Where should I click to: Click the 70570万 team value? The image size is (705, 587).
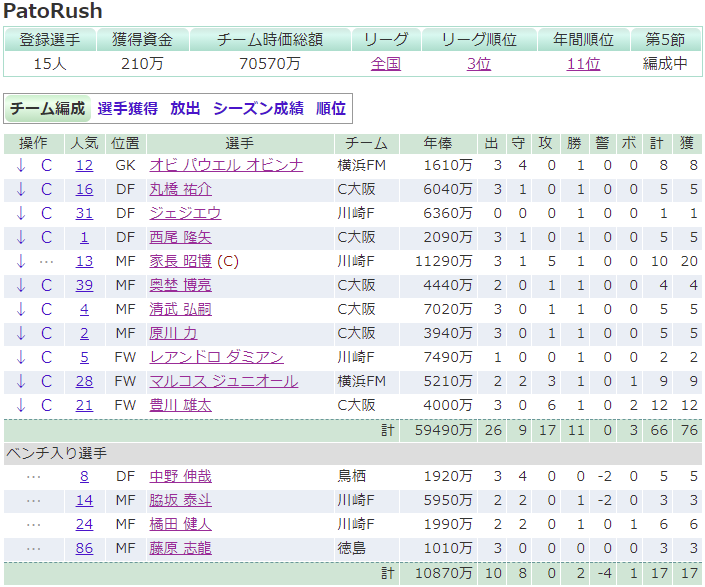(270, 64)
